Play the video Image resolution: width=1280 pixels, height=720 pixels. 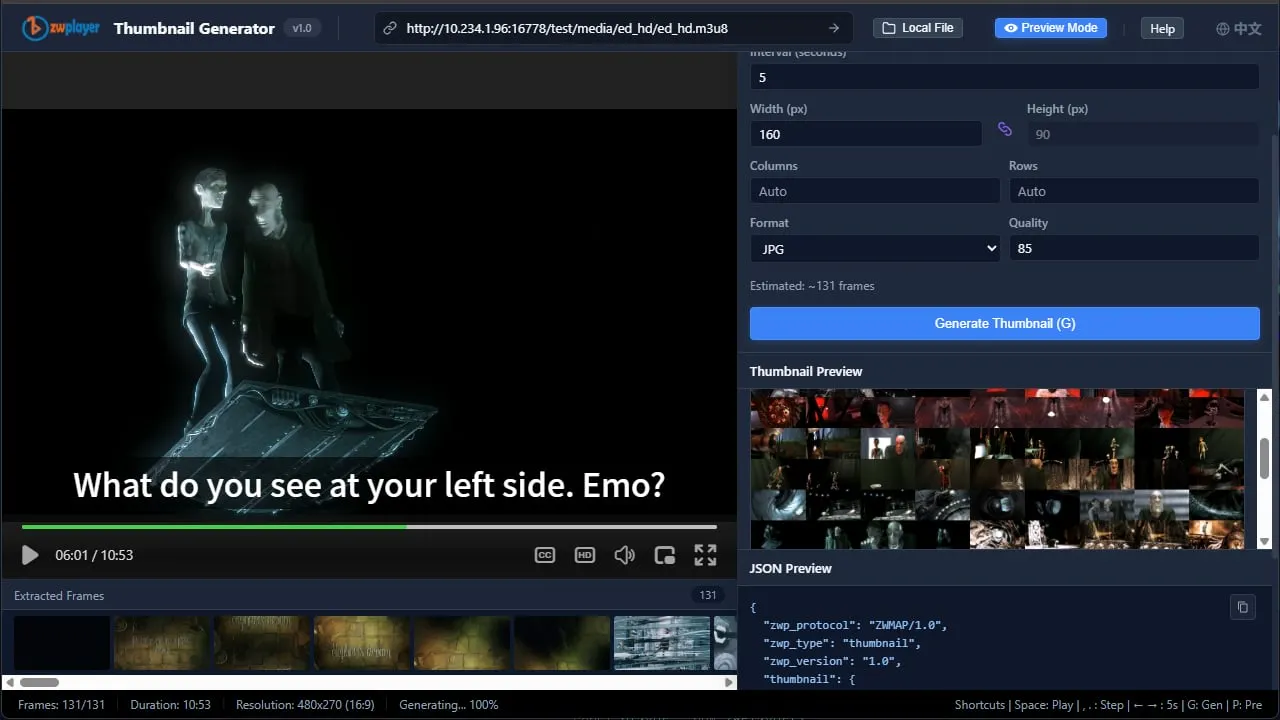point(30,555)
